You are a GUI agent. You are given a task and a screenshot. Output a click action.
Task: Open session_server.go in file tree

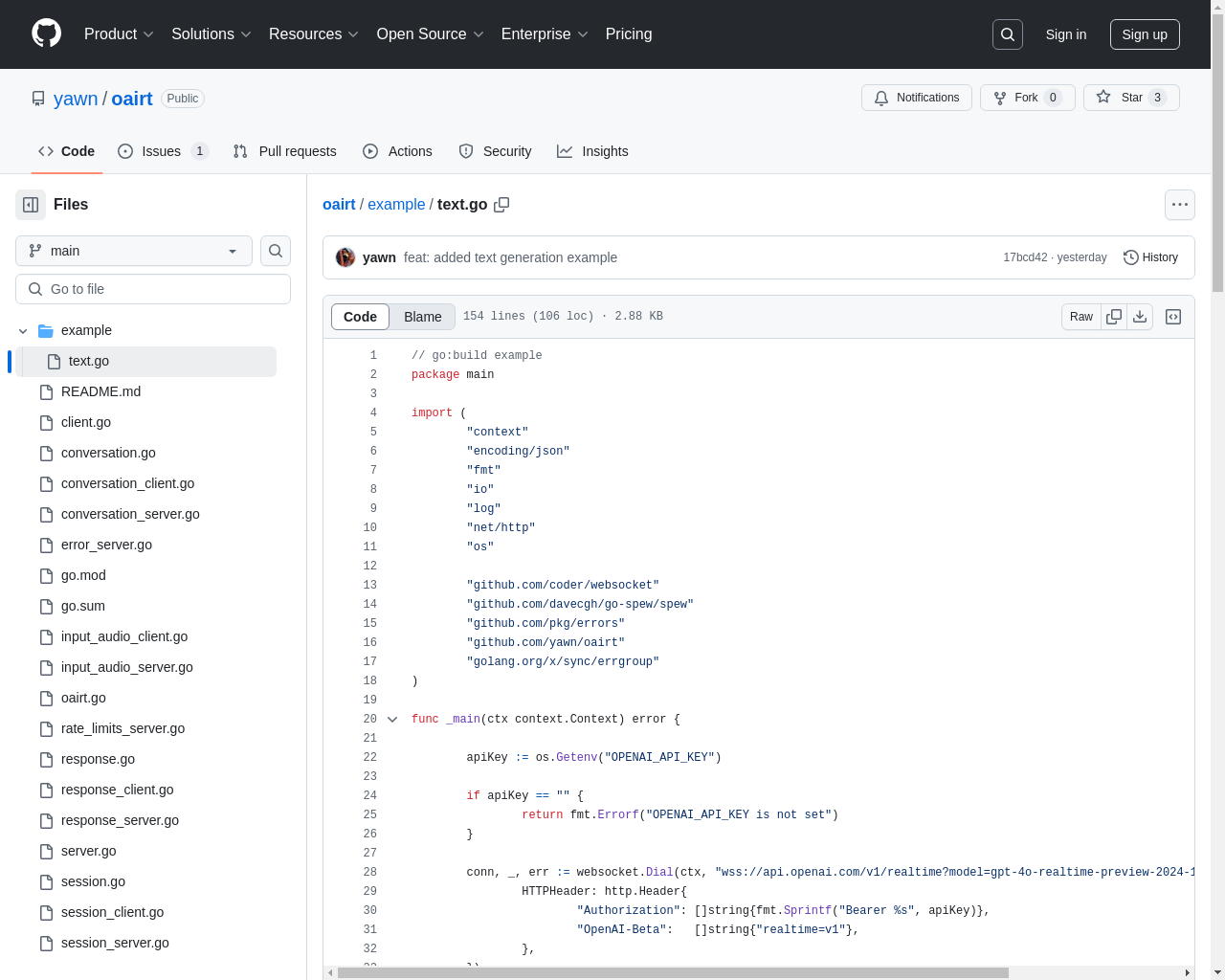115,944
